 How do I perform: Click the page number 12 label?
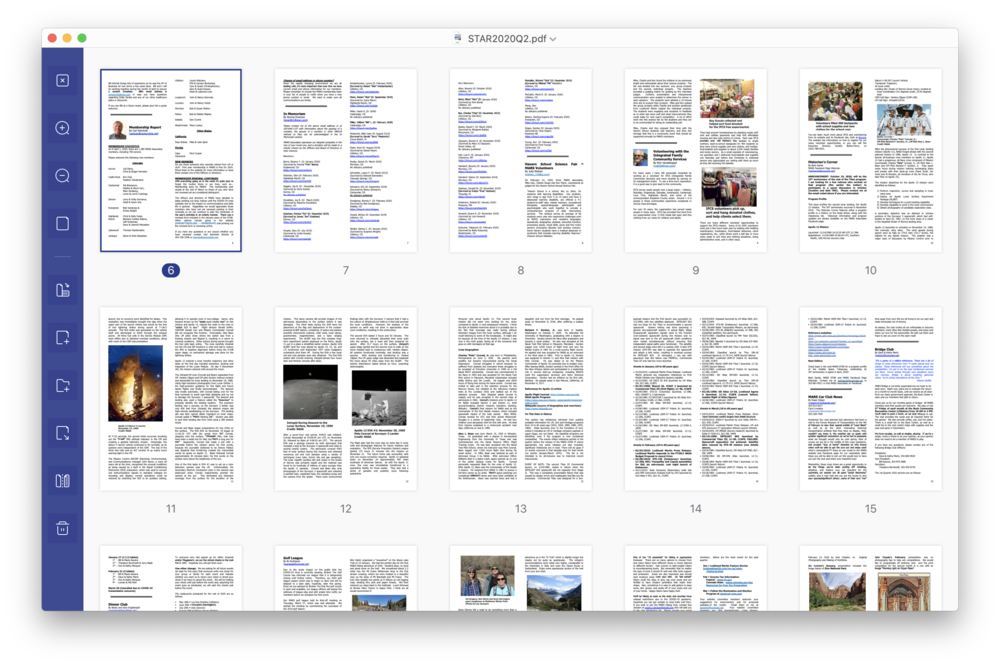pos(346,509)
